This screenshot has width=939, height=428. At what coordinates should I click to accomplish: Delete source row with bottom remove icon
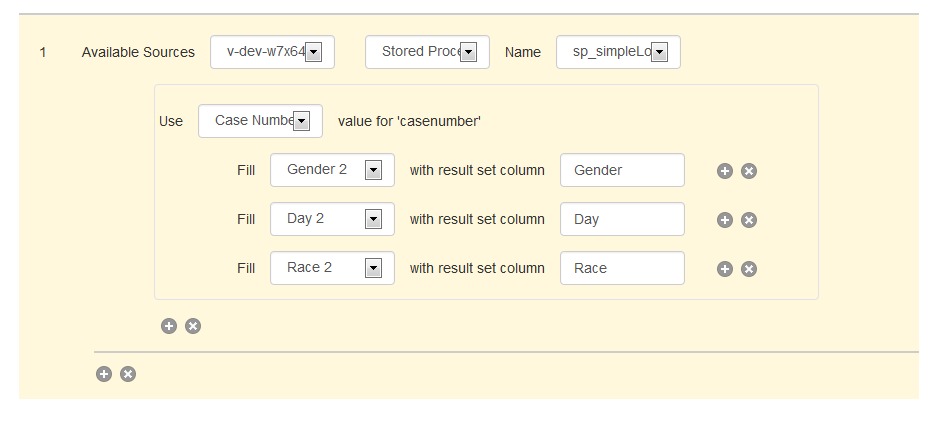[x=128, y=374]
